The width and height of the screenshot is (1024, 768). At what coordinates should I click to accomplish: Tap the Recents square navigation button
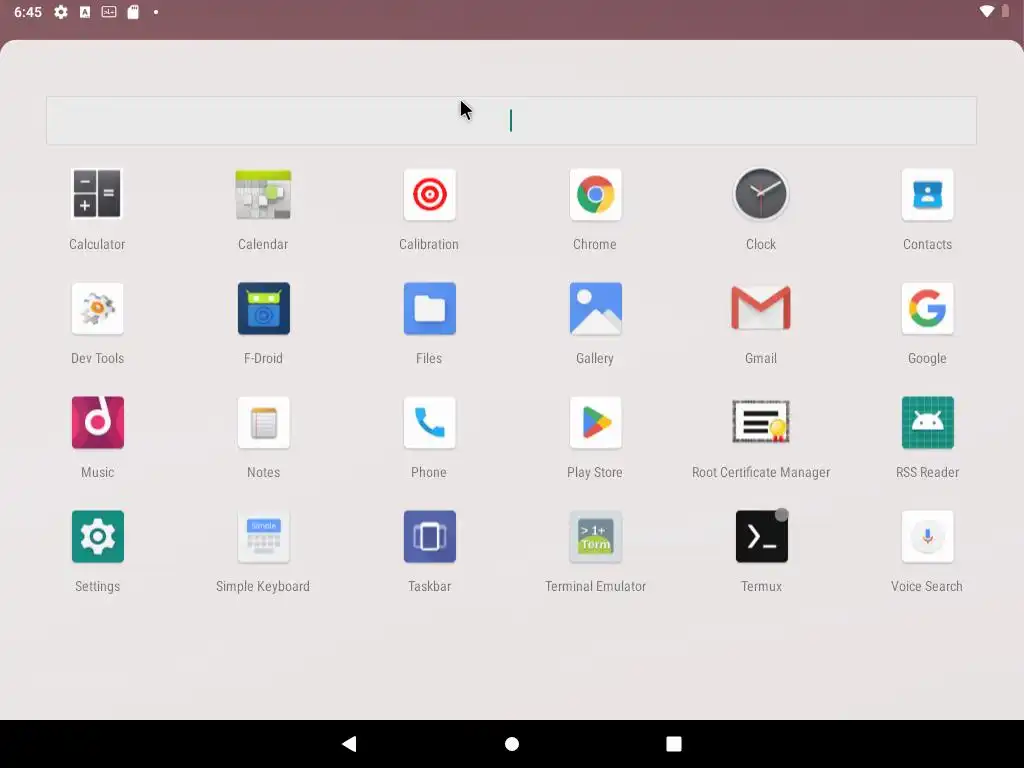tap(674, 744)
